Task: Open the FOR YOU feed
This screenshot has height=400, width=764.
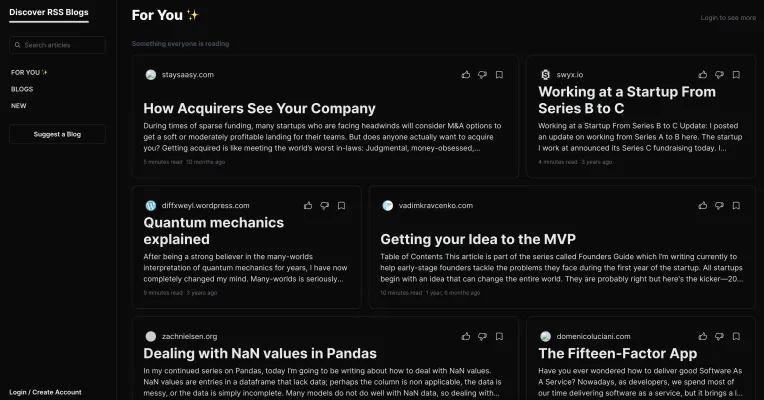Action: [x=30, y=73]
